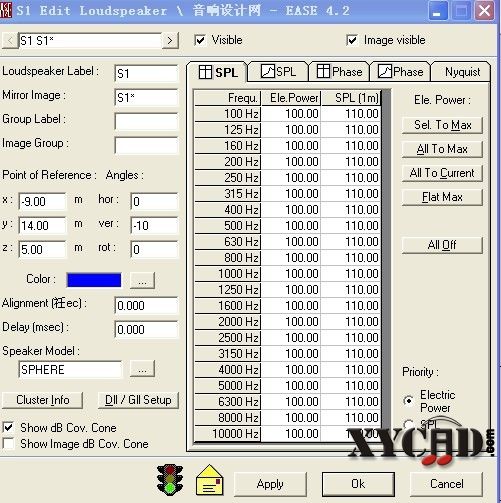The height and width of the screenshot is (503, 501).
Task: Open the SPL graph tab icon
Action: click(x=268, y=71)
